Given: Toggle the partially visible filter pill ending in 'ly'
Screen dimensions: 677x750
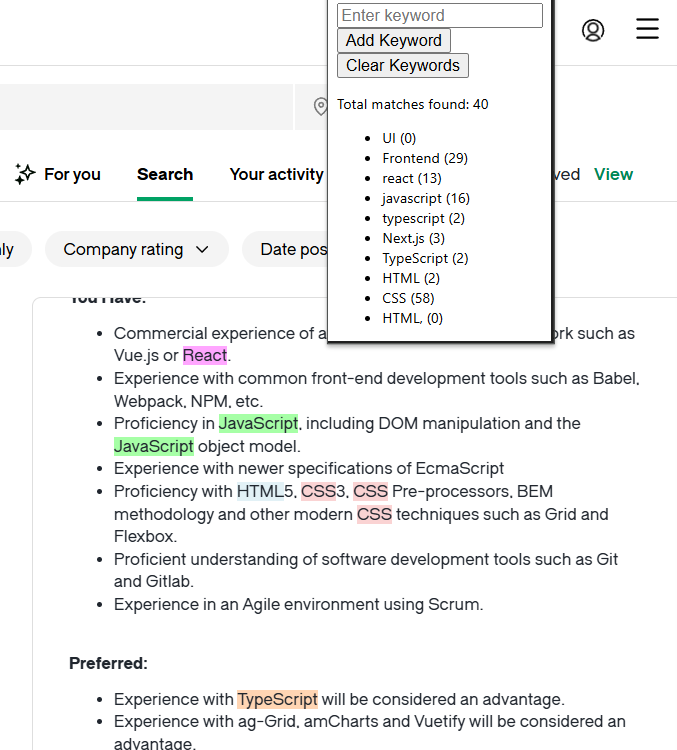Looking at the screenshot, I should point(12,249).
